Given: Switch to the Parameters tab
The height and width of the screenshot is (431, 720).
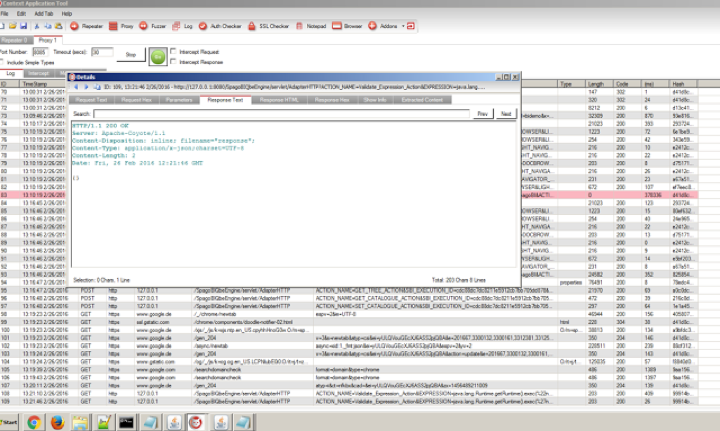Looking at the screenshot, I should coord(179,100).
